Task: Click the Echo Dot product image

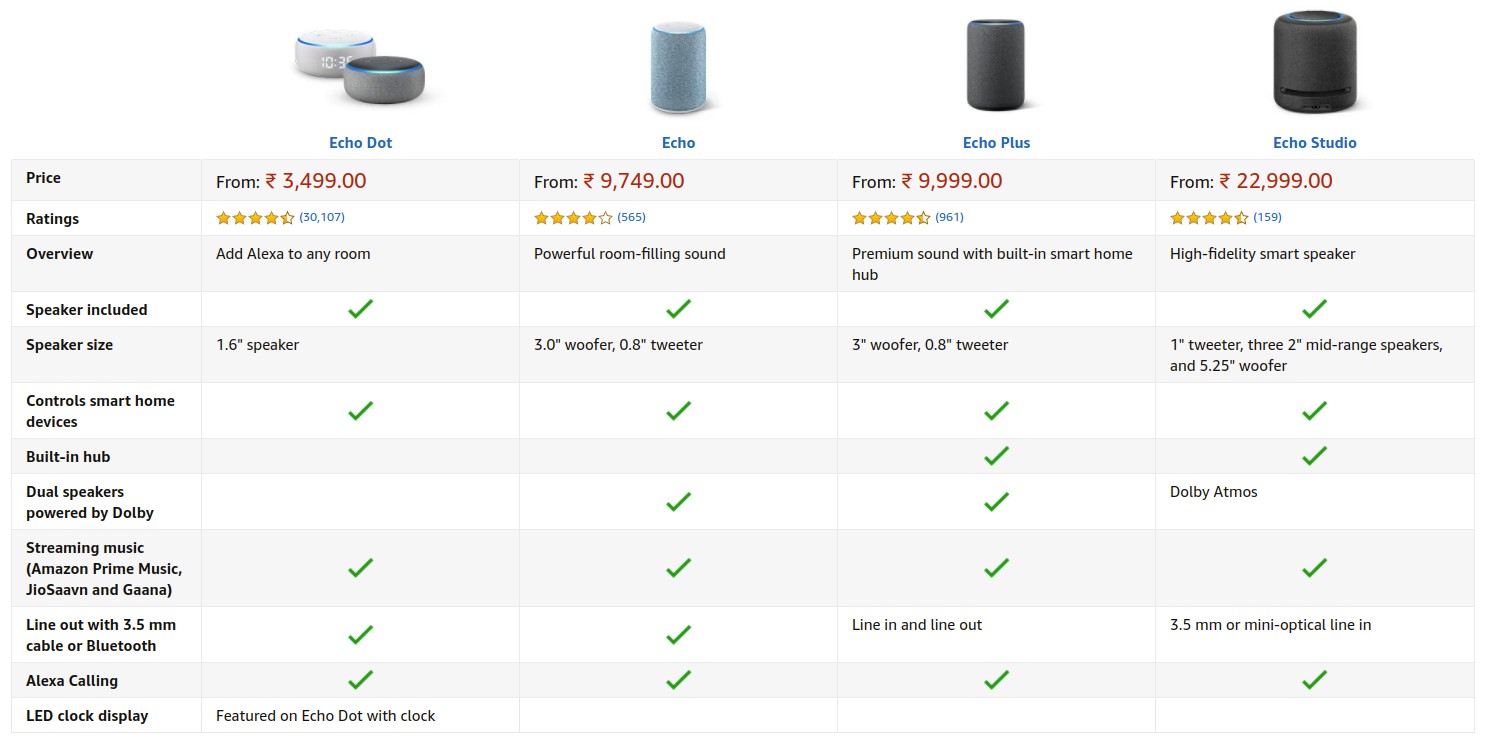Action: pyautogui.click(x=360, y=67)
